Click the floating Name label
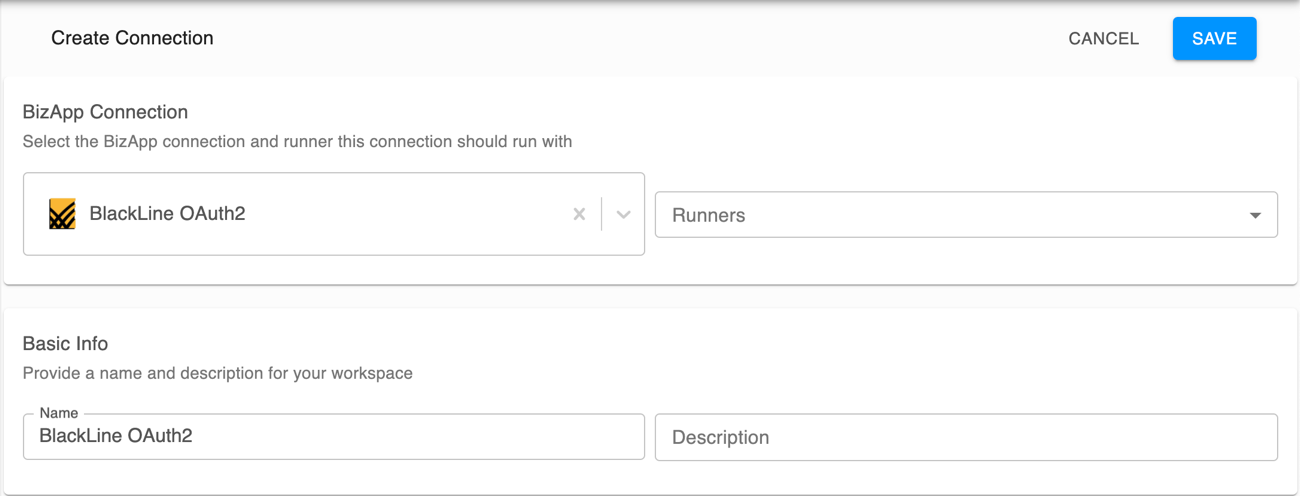 click(x=59, y=413)
